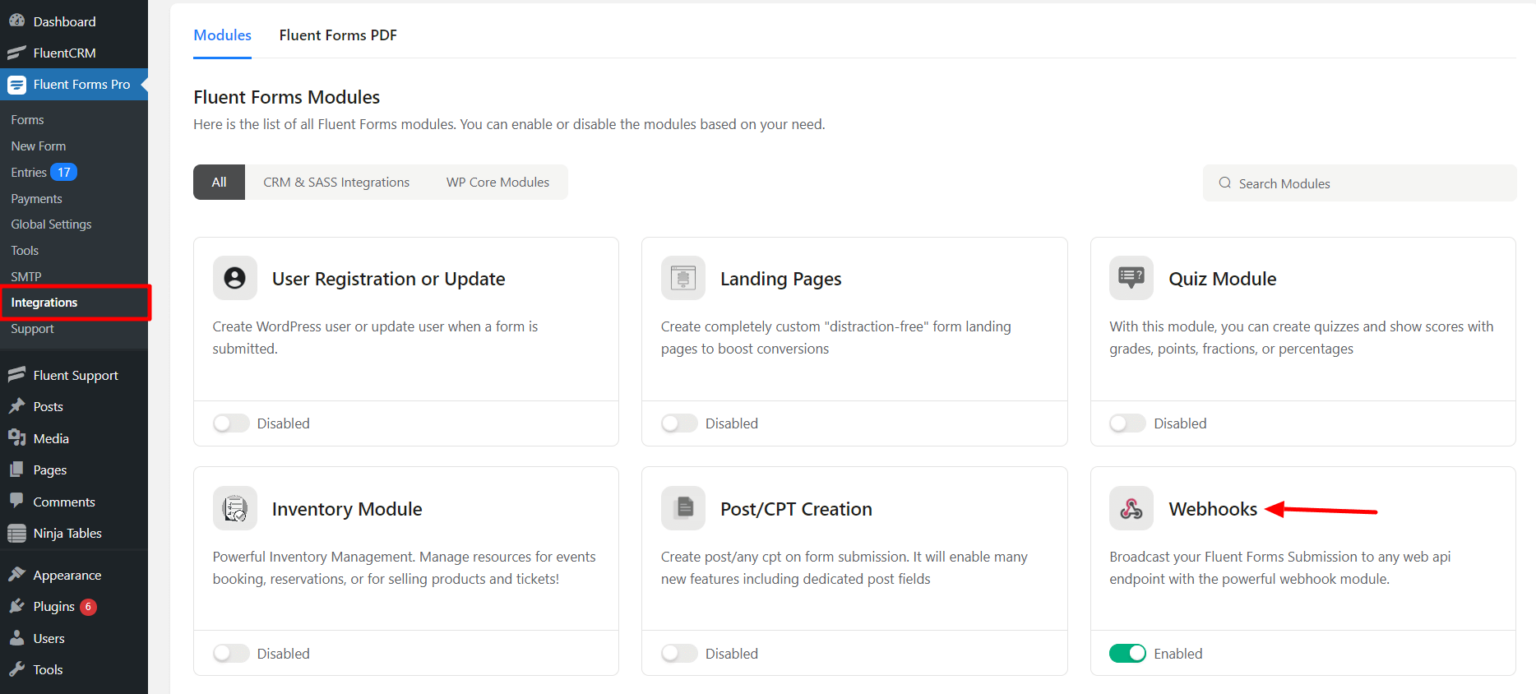Image resolution: width=1536 pixels, height=694 pixels.
Task: Click the search magnifier in Search Modules field
Action: click(x=1225, y=183)
